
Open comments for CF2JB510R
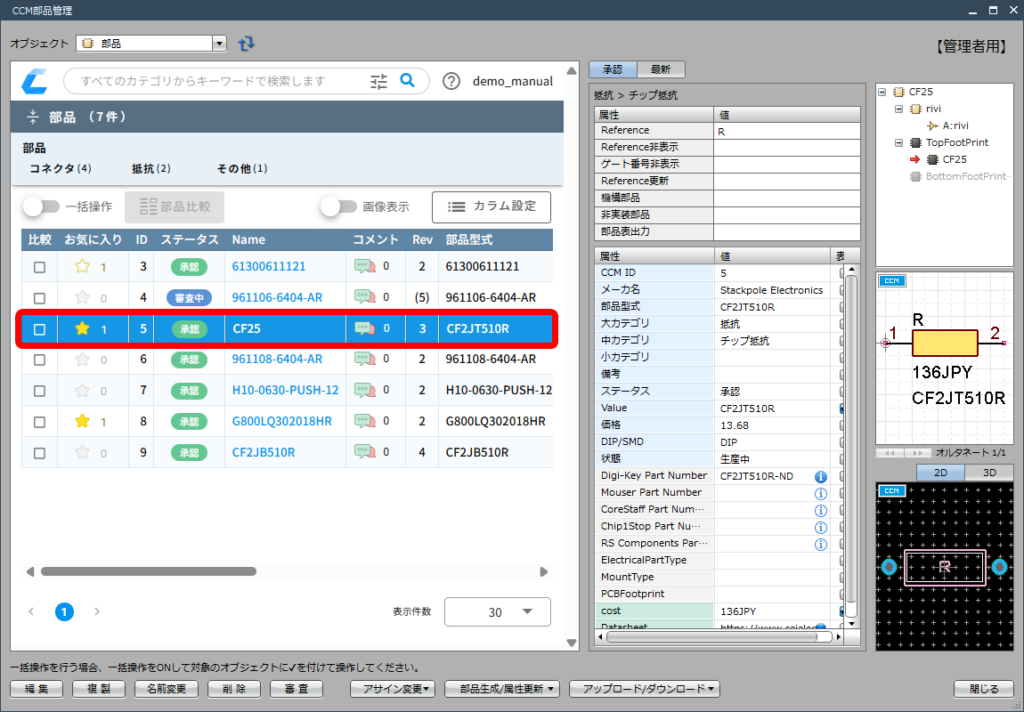365,452
